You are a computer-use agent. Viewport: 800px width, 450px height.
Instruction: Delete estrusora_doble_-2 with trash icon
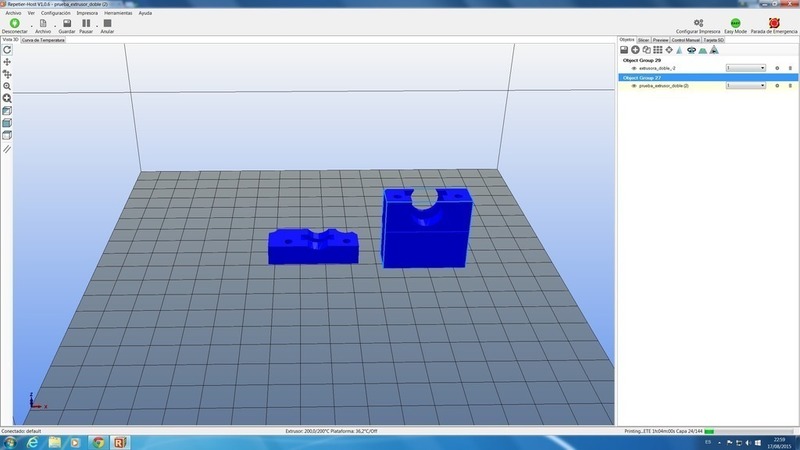pos(789,68)
